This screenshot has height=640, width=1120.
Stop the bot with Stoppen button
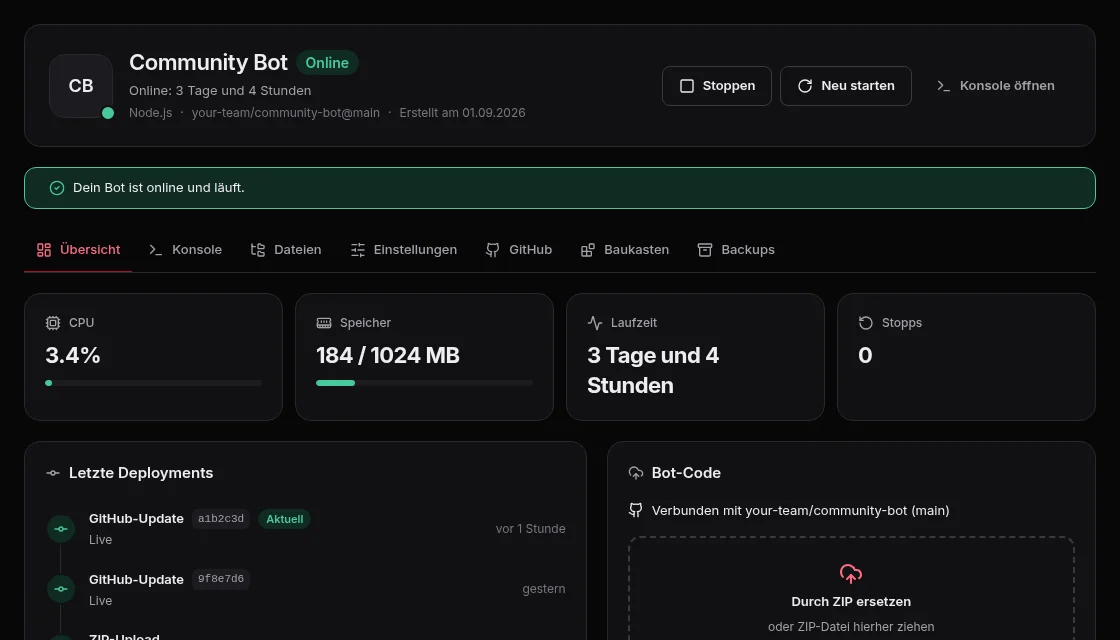click(x=716, y=86)
